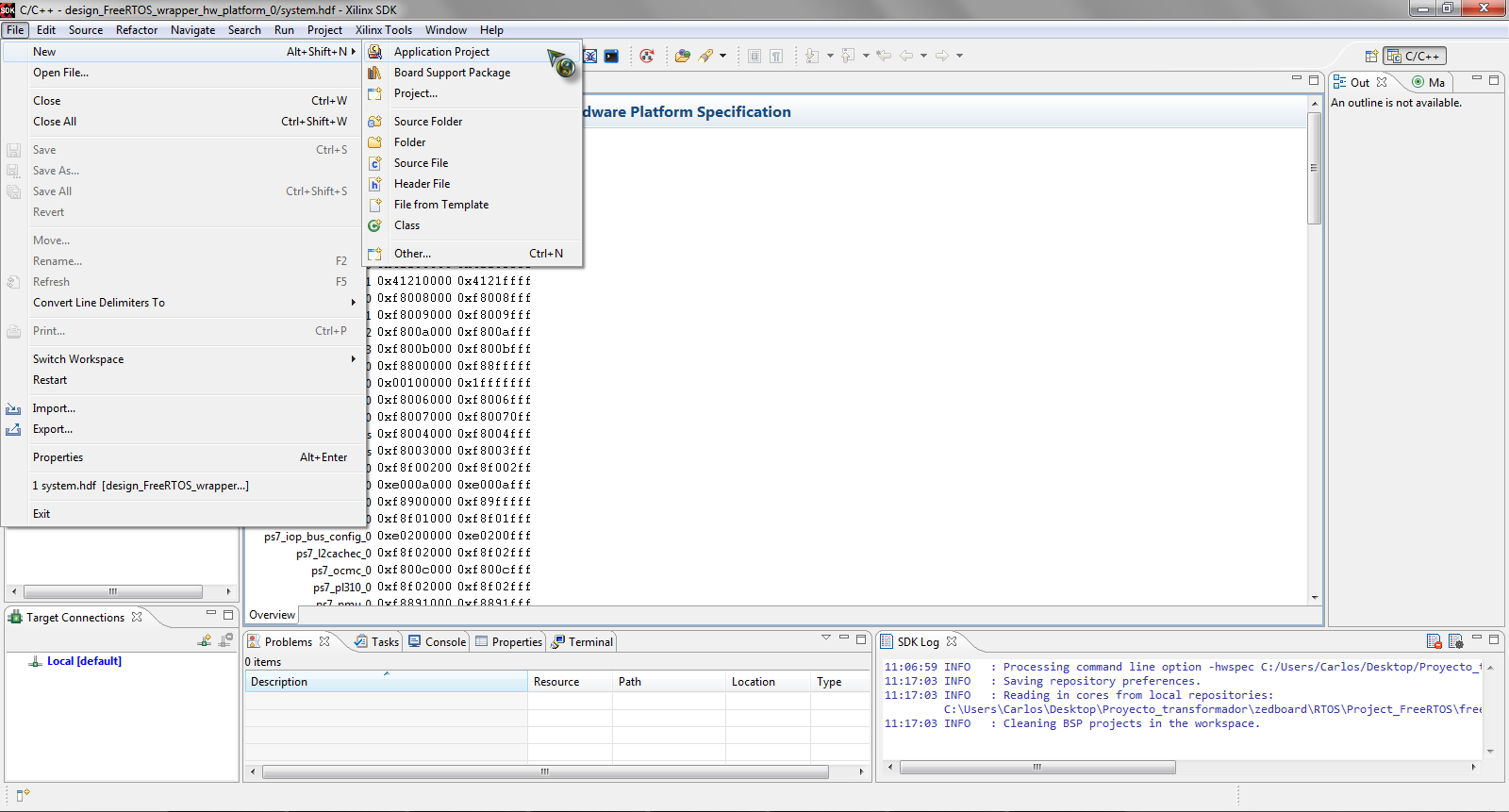This screenshot has height=812, width=1509.
Task: Click the Header File icon in submenu
Action: pos(374,184)
